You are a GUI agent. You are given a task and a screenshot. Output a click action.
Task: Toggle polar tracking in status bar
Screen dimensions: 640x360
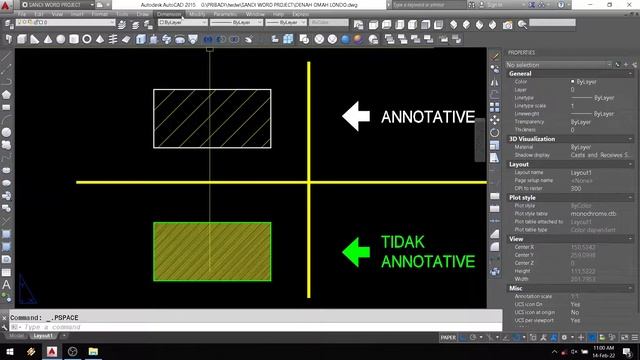[x=473, y=338]
